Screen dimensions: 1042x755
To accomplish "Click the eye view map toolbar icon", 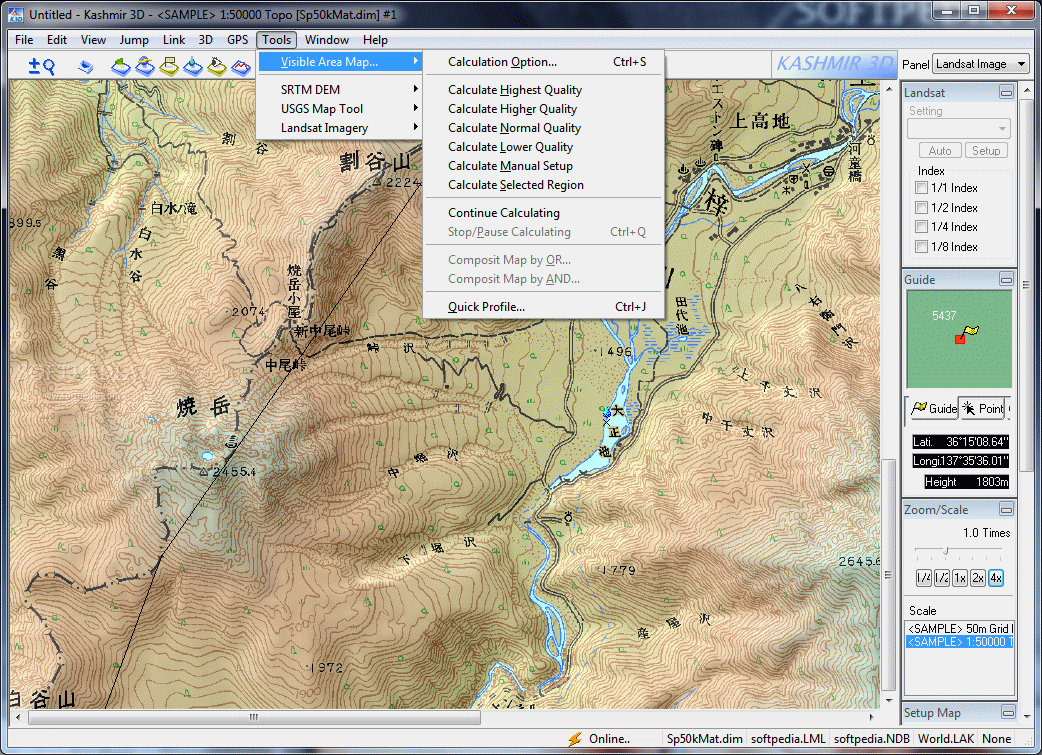I will point(217,66).
